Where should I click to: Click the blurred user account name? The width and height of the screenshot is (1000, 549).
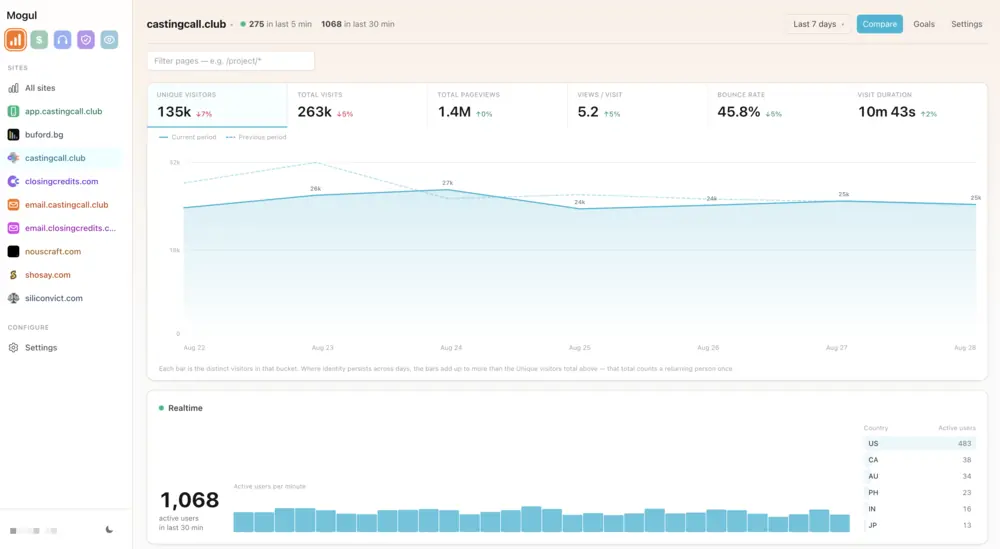click(x=33, y=531)
